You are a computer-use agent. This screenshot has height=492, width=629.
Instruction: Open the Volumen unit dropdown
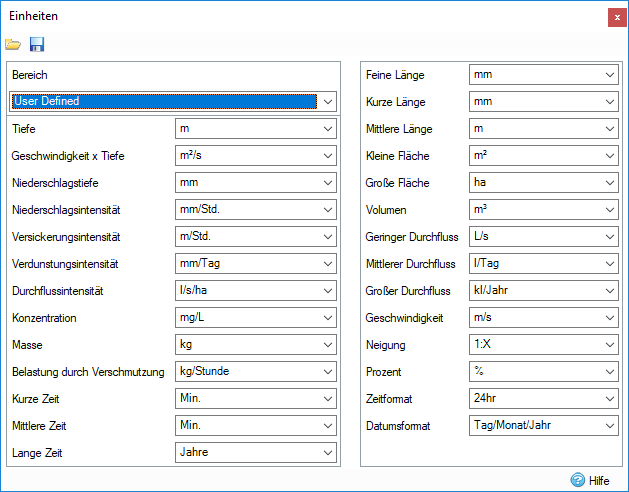pos(610,210)
